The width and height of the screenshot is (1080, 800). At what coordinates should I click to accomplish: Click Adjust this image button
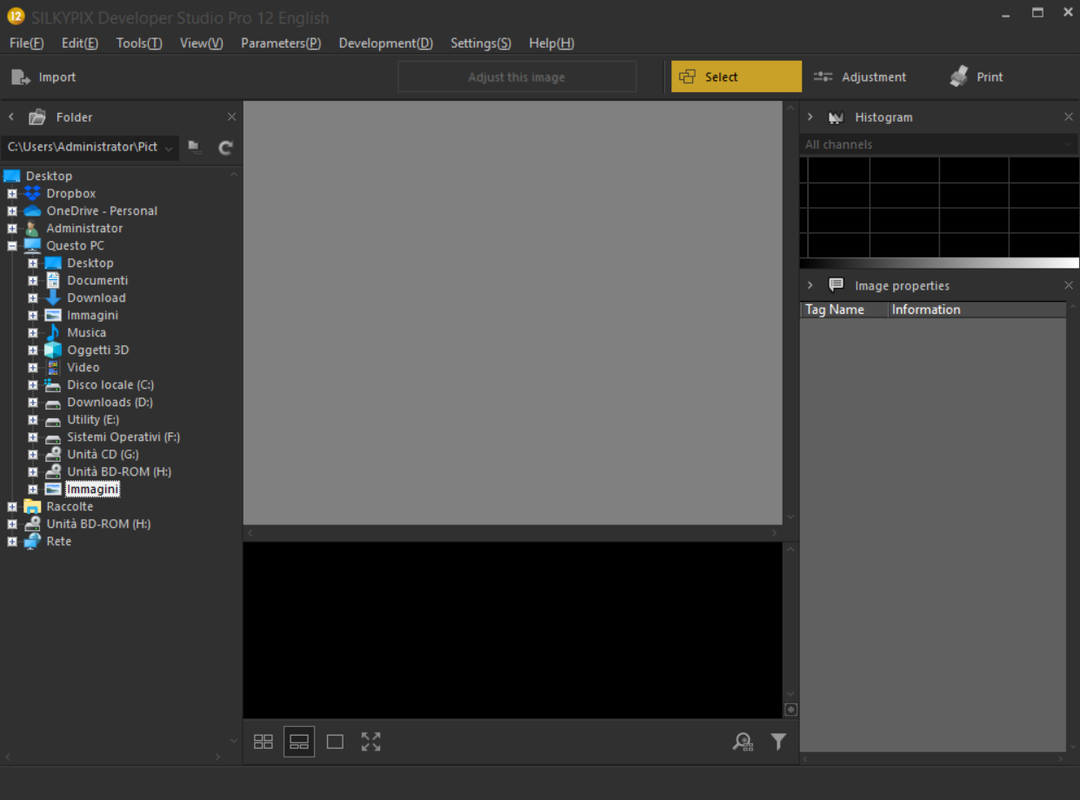click(517, 77)
